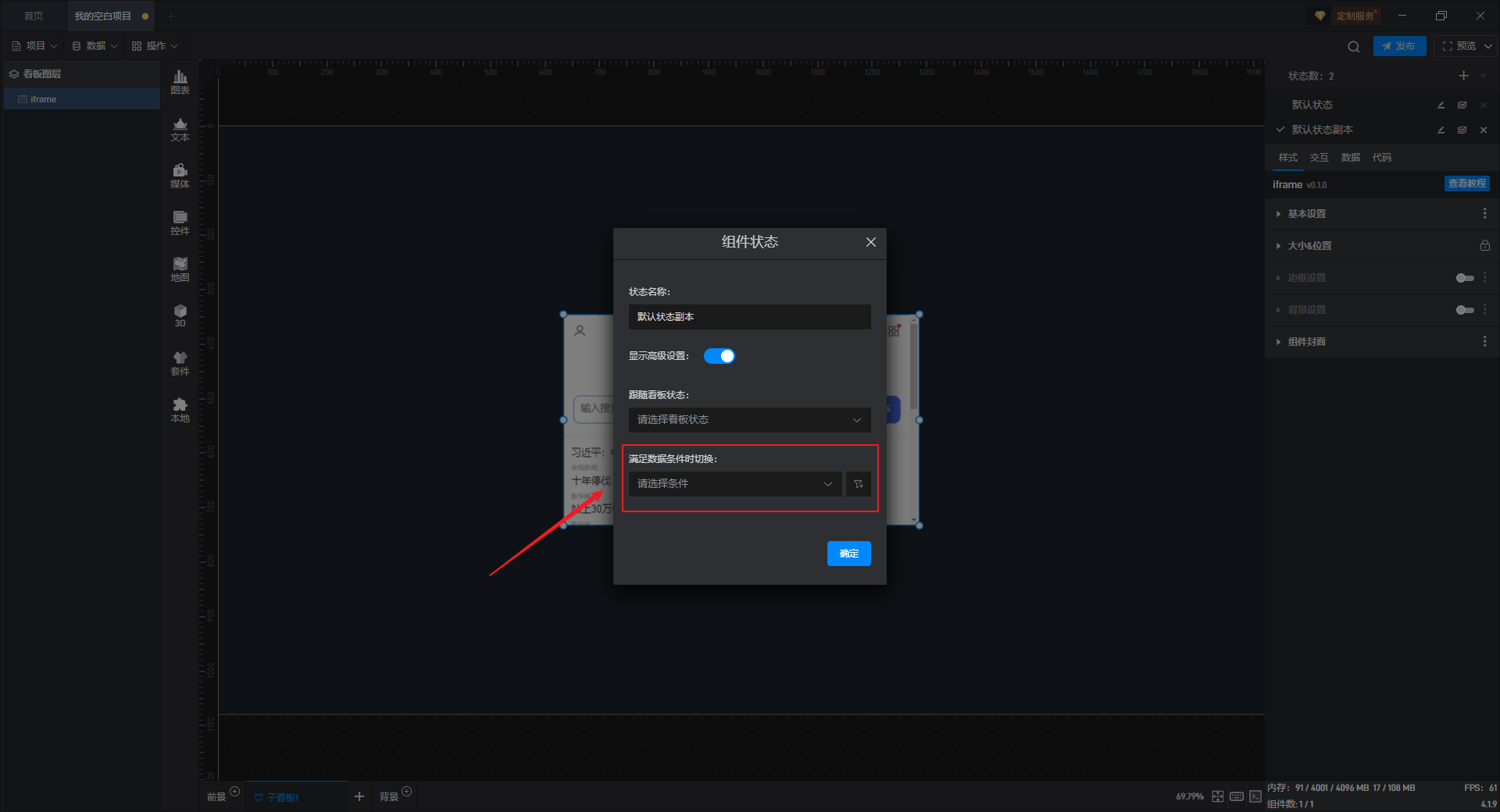This screenshot has height=812, width=1500.
Task: Switch to the 首页 tab
Action: pos(34,16)
